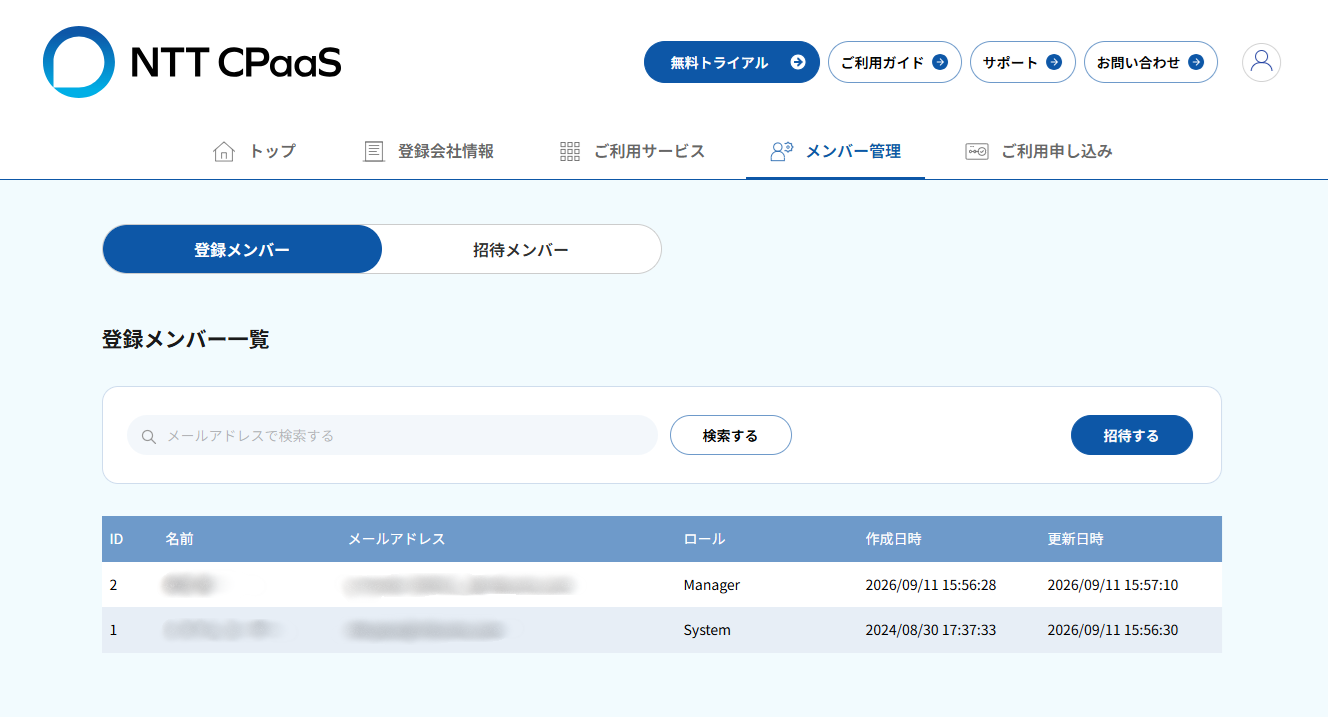Open the ご利用サービス menu item
The width and height of the screenshot is (1328, 717).
(633, 151)
